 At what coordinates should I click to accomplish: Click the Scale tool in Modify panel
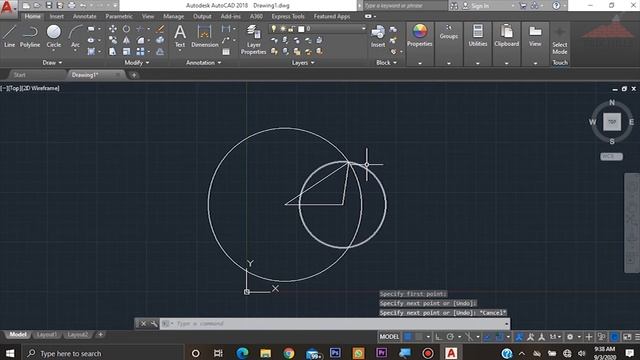click(x=127, y=51)
